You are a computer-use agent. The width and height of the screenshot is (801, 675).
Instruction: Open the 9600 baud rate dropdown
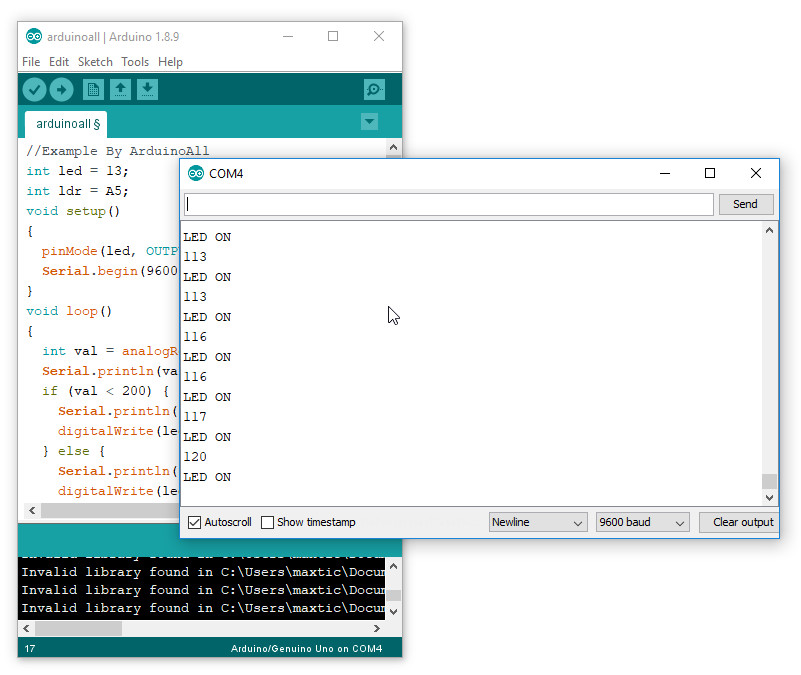[643, 522]
